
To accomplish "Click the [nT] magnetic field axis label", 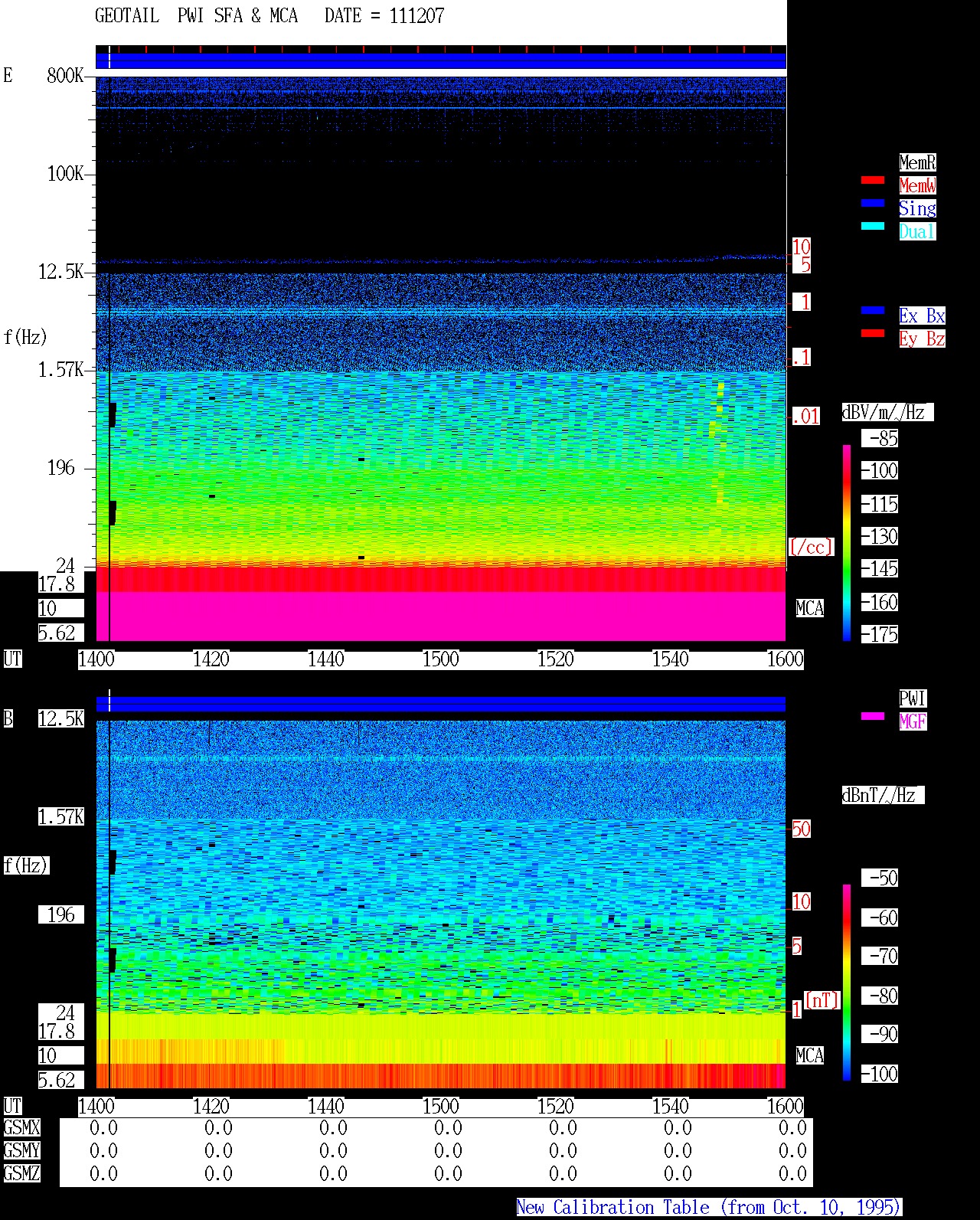I will pyautogui.click(x=822, y=1000).
